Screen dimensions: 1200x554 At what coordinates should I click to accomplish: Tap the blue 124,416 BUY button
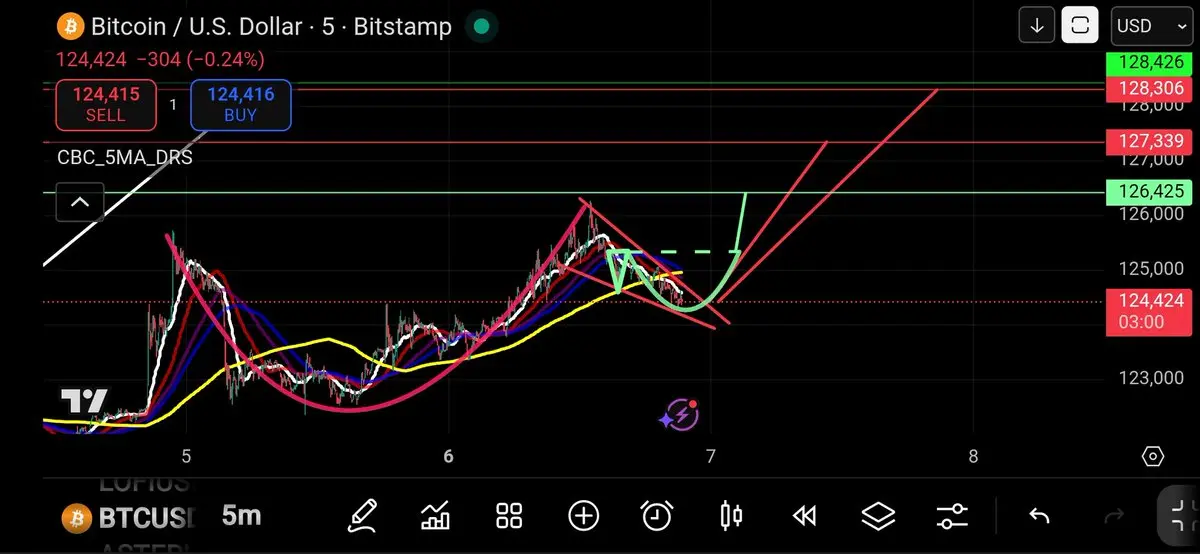coord(240,105)
